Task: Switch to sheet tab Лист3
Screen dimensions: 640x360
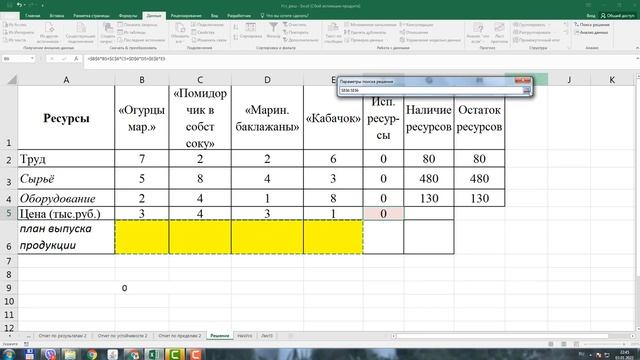Action: pos(267,336)
